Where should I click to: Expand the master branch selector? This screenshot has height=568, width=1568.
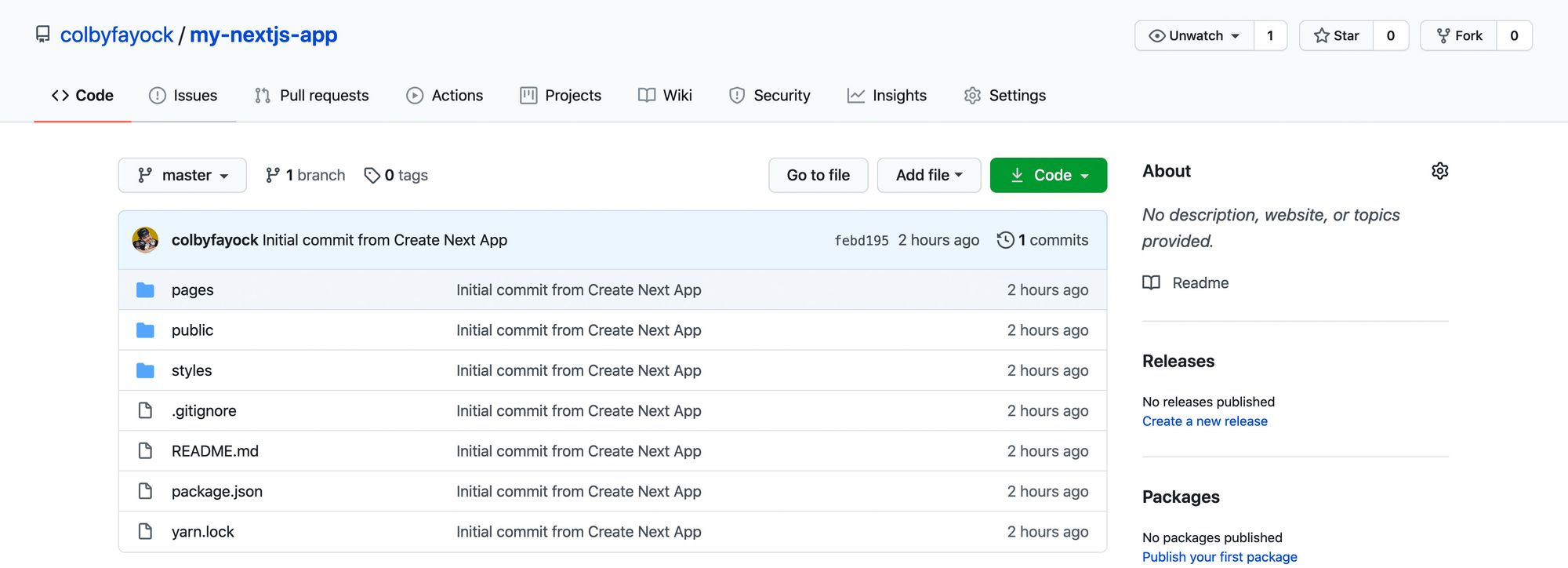tap(183, 175)
